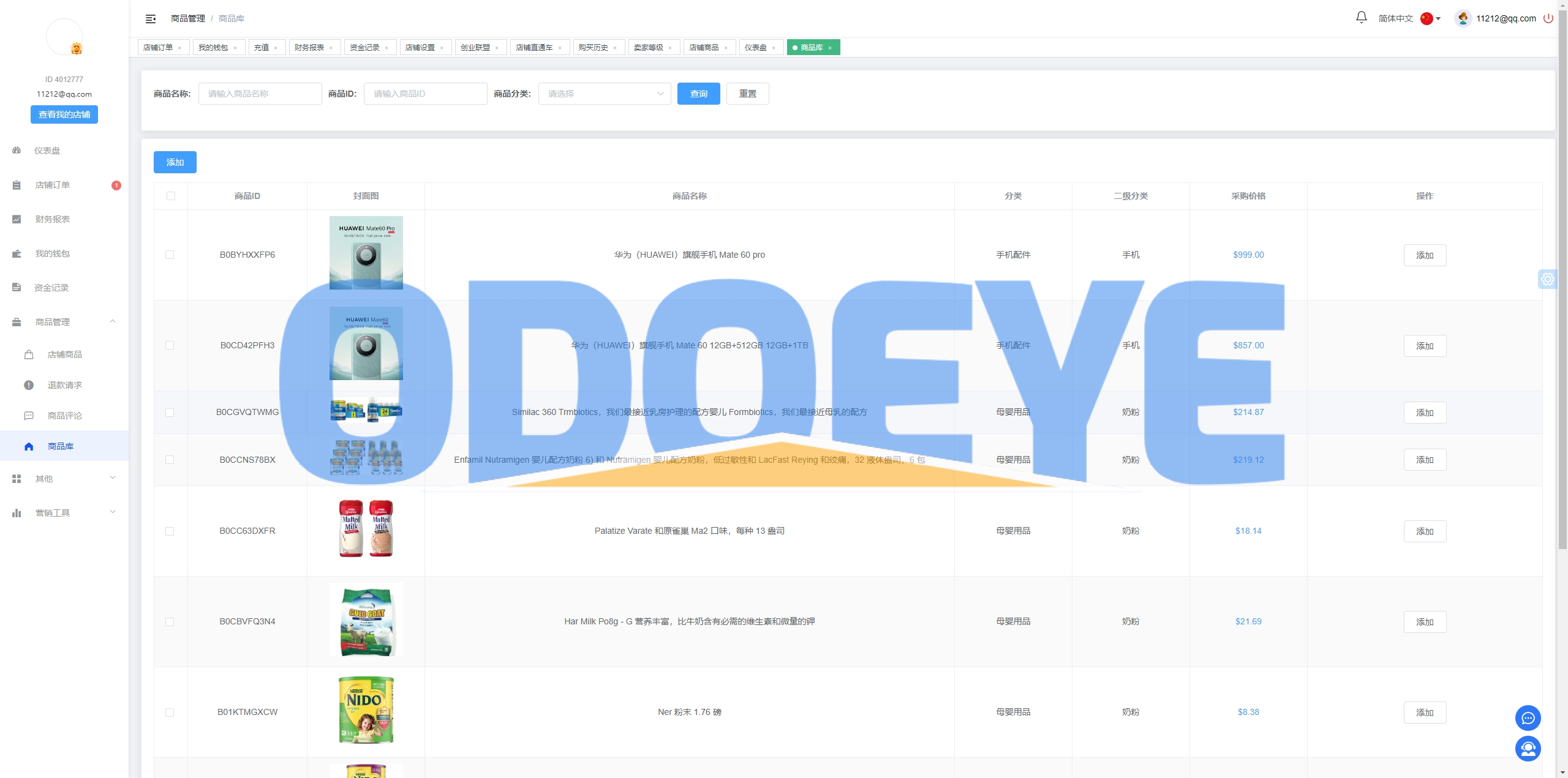This screenshot has width=1568, height=778.
Task: Click the 退款请求 exclamation icon
Action: 29,385
